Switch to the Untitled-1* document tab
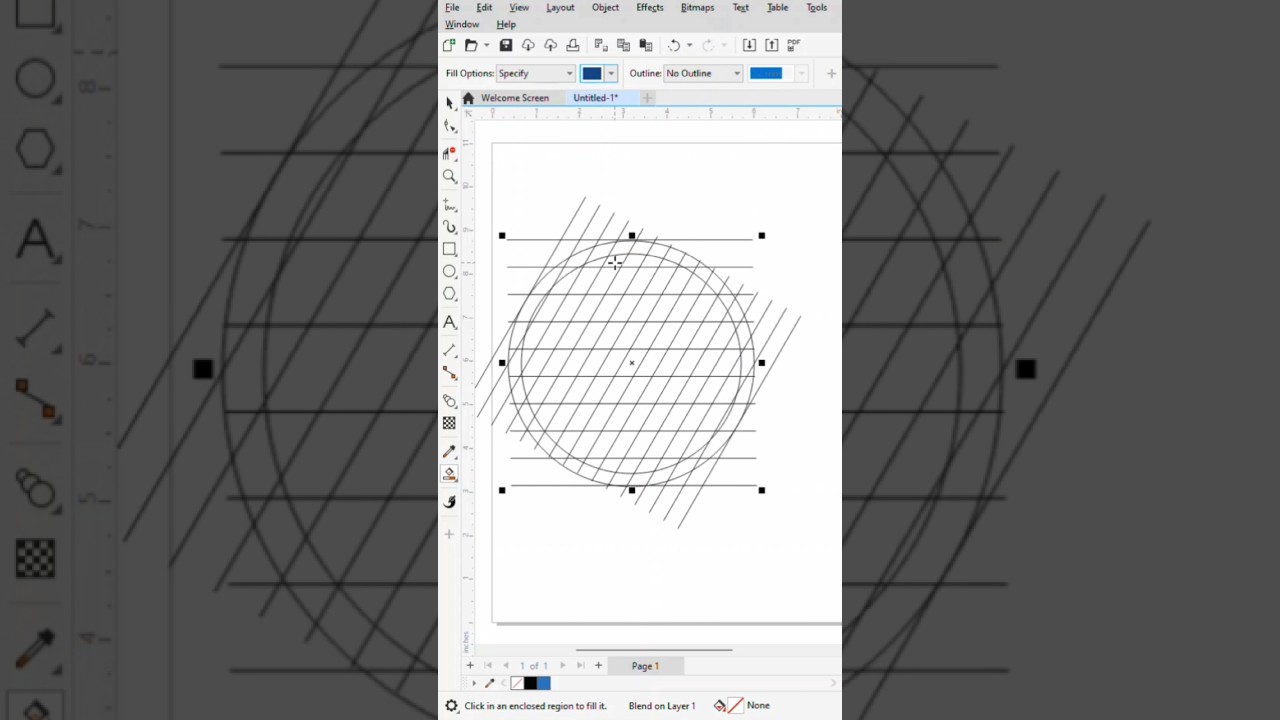Viewport: 1280px width, 720px height. tap(596, 98)
